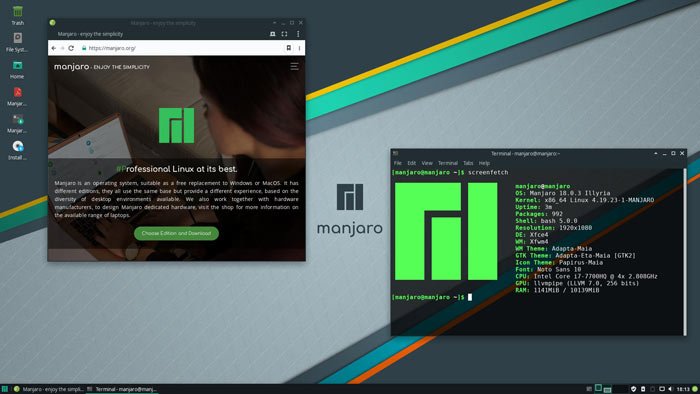Go back in the browser window
Screen dimensions: 700x394
(54, 48)
